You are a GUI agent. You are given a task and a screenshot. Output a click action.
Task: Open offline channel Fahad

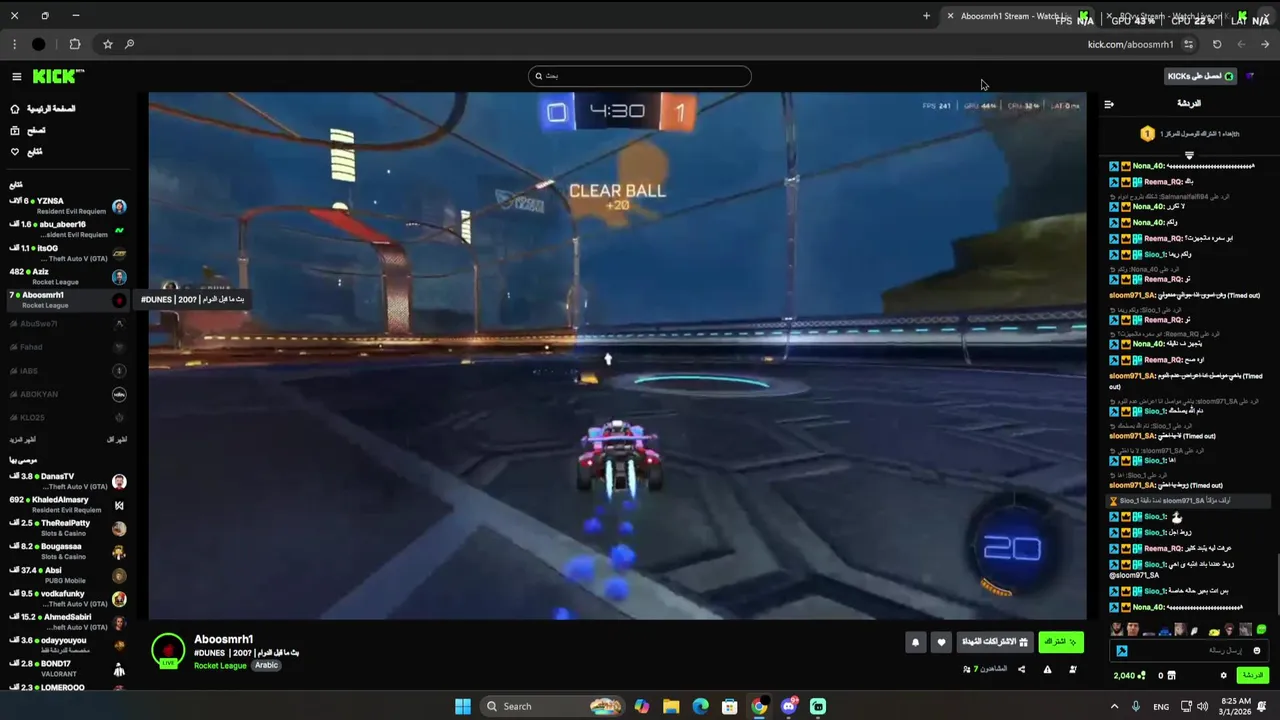[68, 347]
